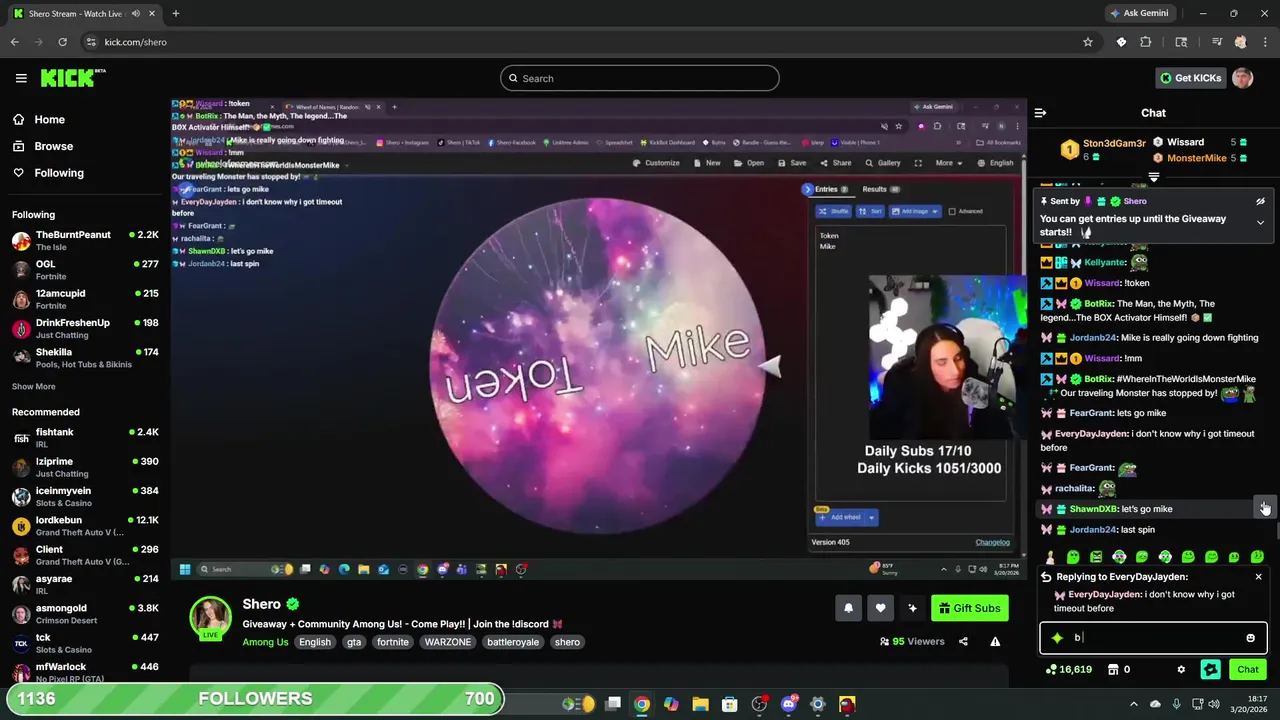The image size is (1280, 720).
Task: Click Ask Gemini in Chrome title bar
Action: [1139, 13]
